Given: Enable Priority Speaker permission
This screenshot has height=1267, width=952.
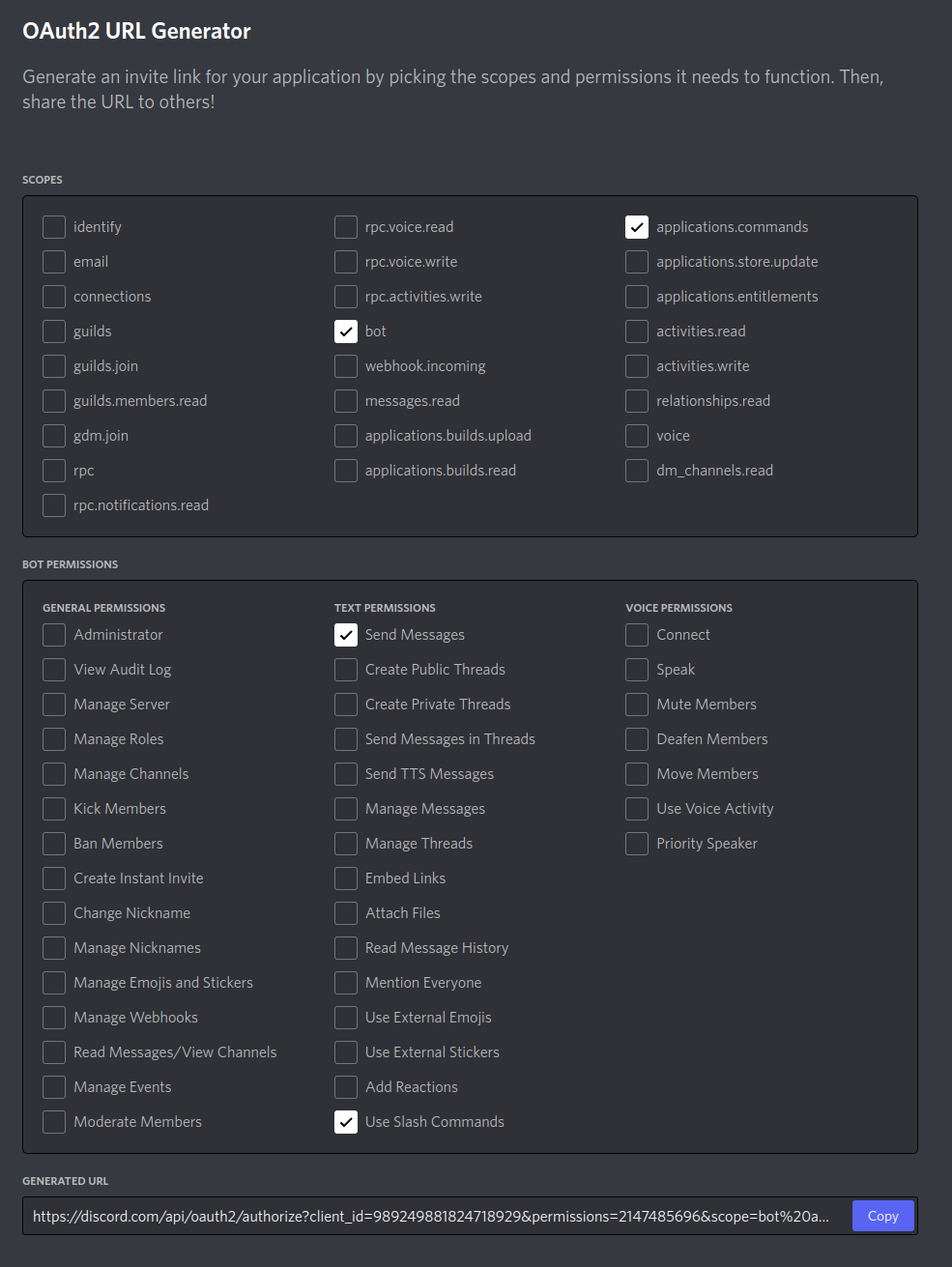Looking at the screenshot, I should (x=637, y=844).
